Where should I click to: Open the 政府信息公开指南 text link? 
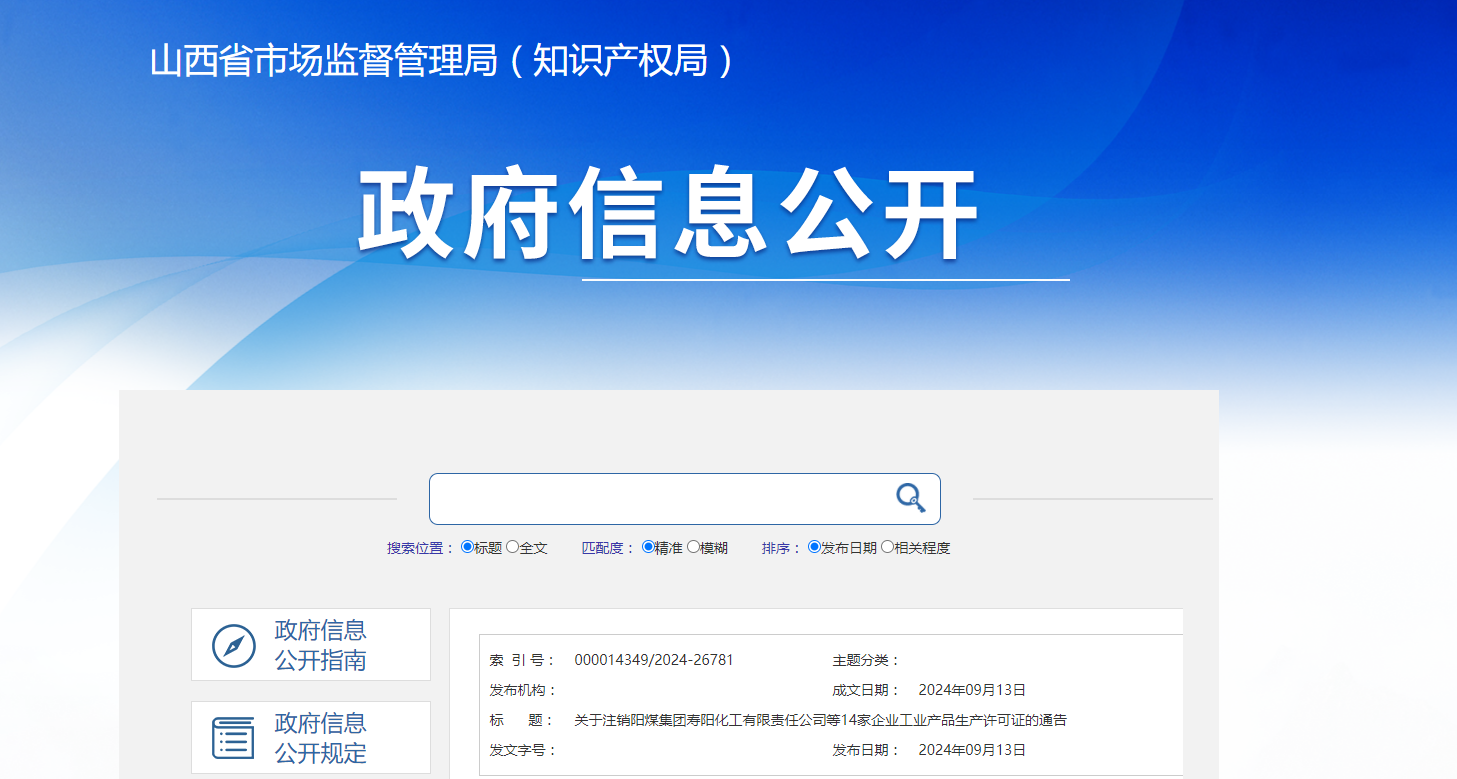(320, 645)
